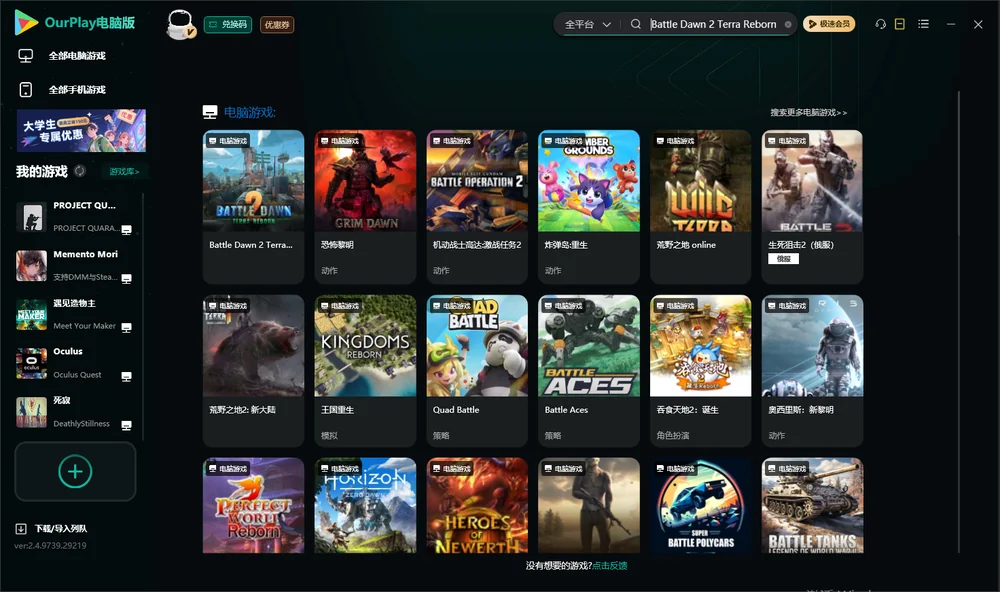Select PROJECT QUARANTINE in my games
The image size is (1000, 592).
click(x=75, y=217)
